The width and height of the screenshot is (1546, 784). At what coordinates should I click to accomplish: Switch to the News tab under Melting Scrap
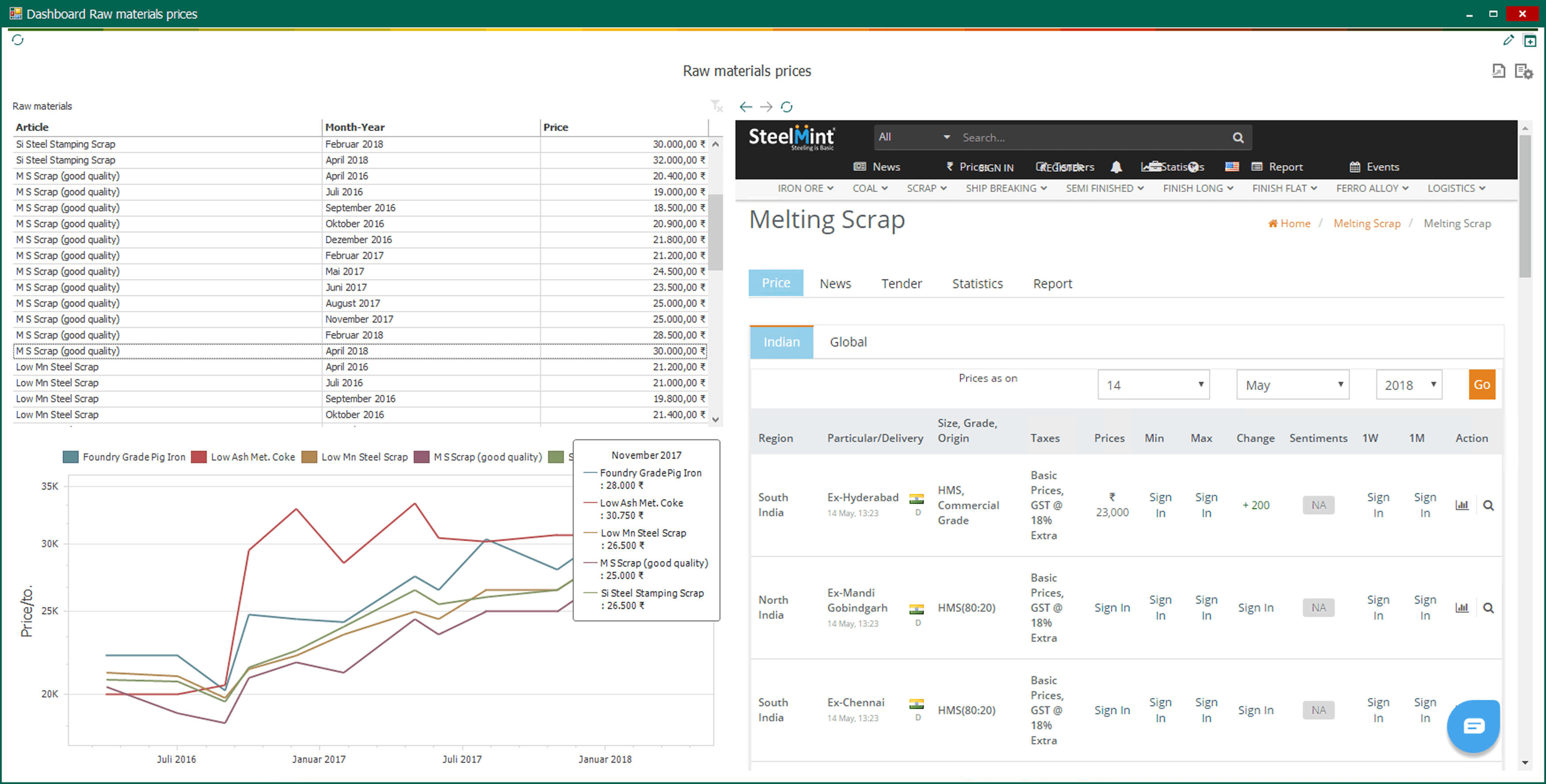835,283
